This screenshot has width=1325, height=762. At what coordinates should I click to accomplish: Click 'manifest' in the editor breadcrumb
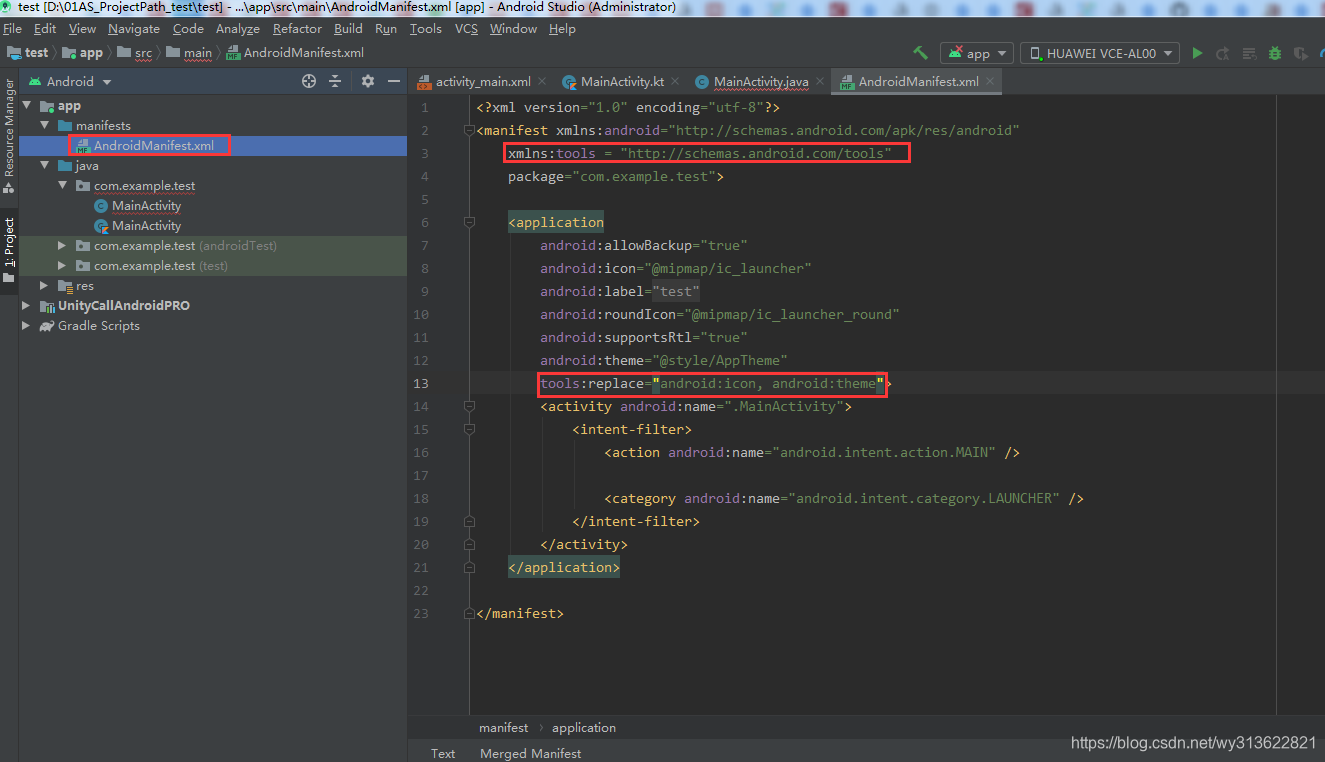(x=503, y=728)
